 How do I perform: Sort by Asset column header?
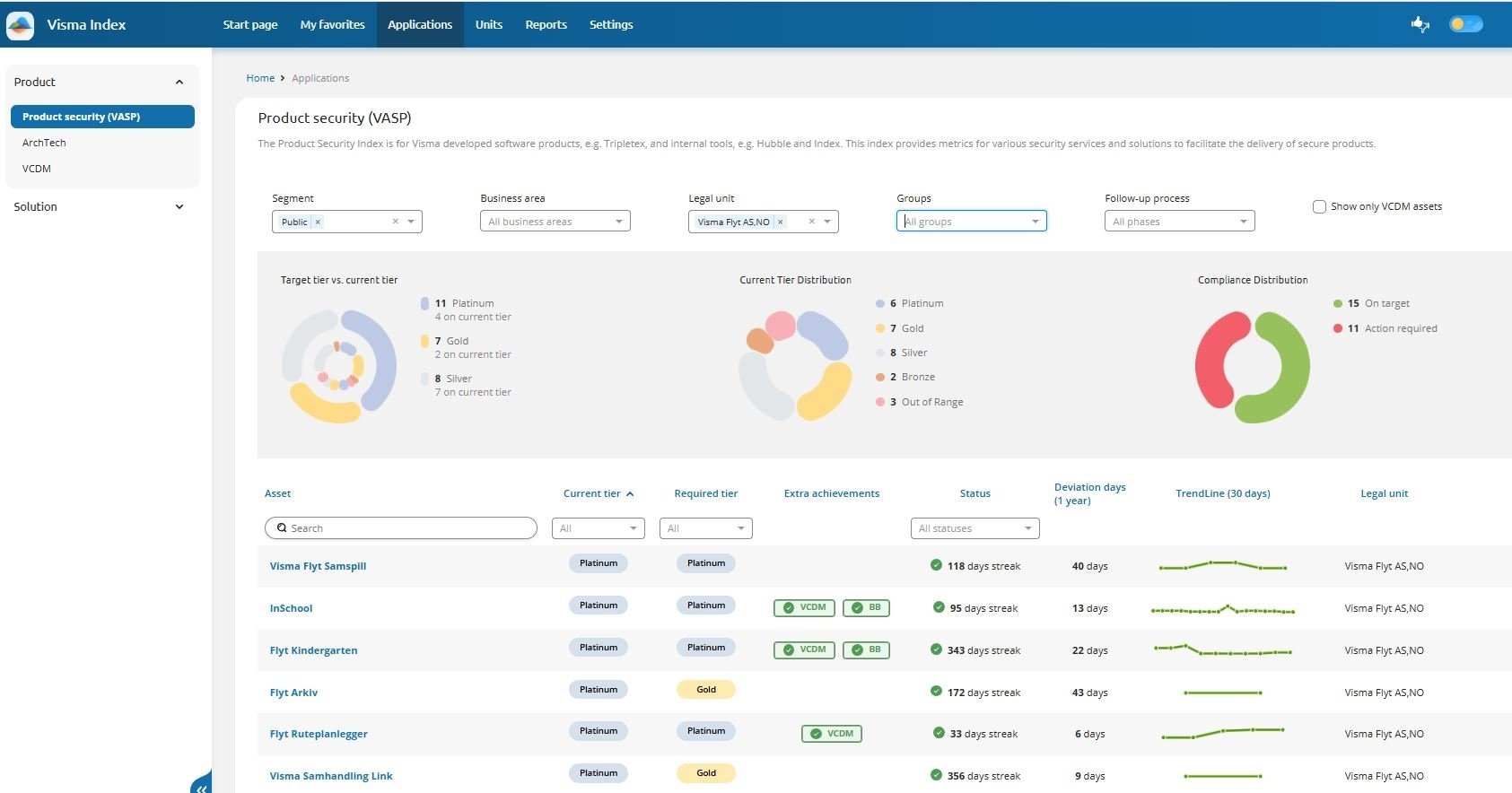coord(277,493)
